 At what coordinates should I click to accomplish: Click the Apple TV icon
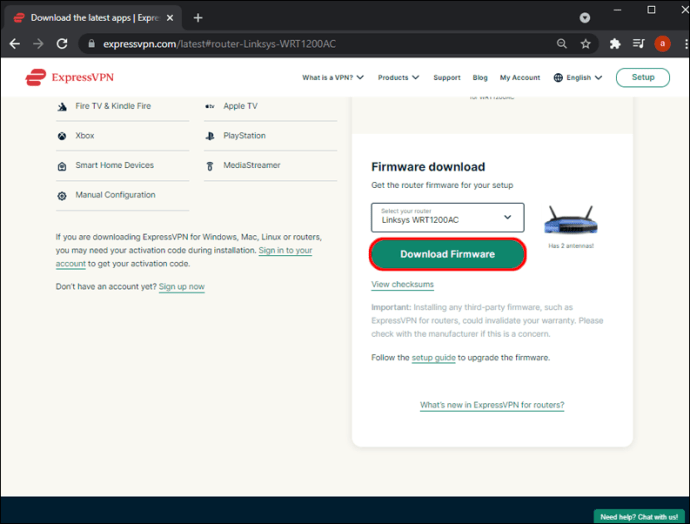210,106
